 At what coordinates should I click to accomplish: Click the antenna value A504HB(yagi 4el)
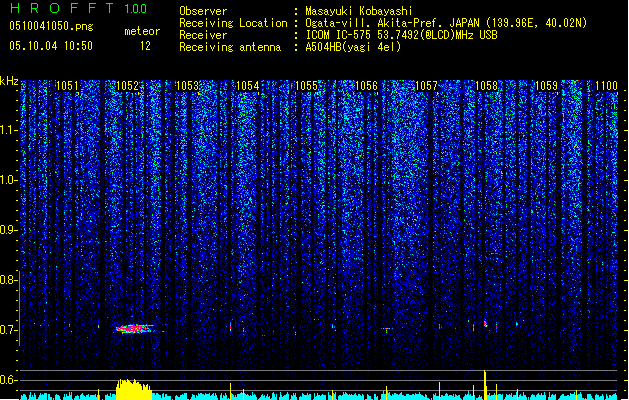pyautogui.click(x=353, y=47)
